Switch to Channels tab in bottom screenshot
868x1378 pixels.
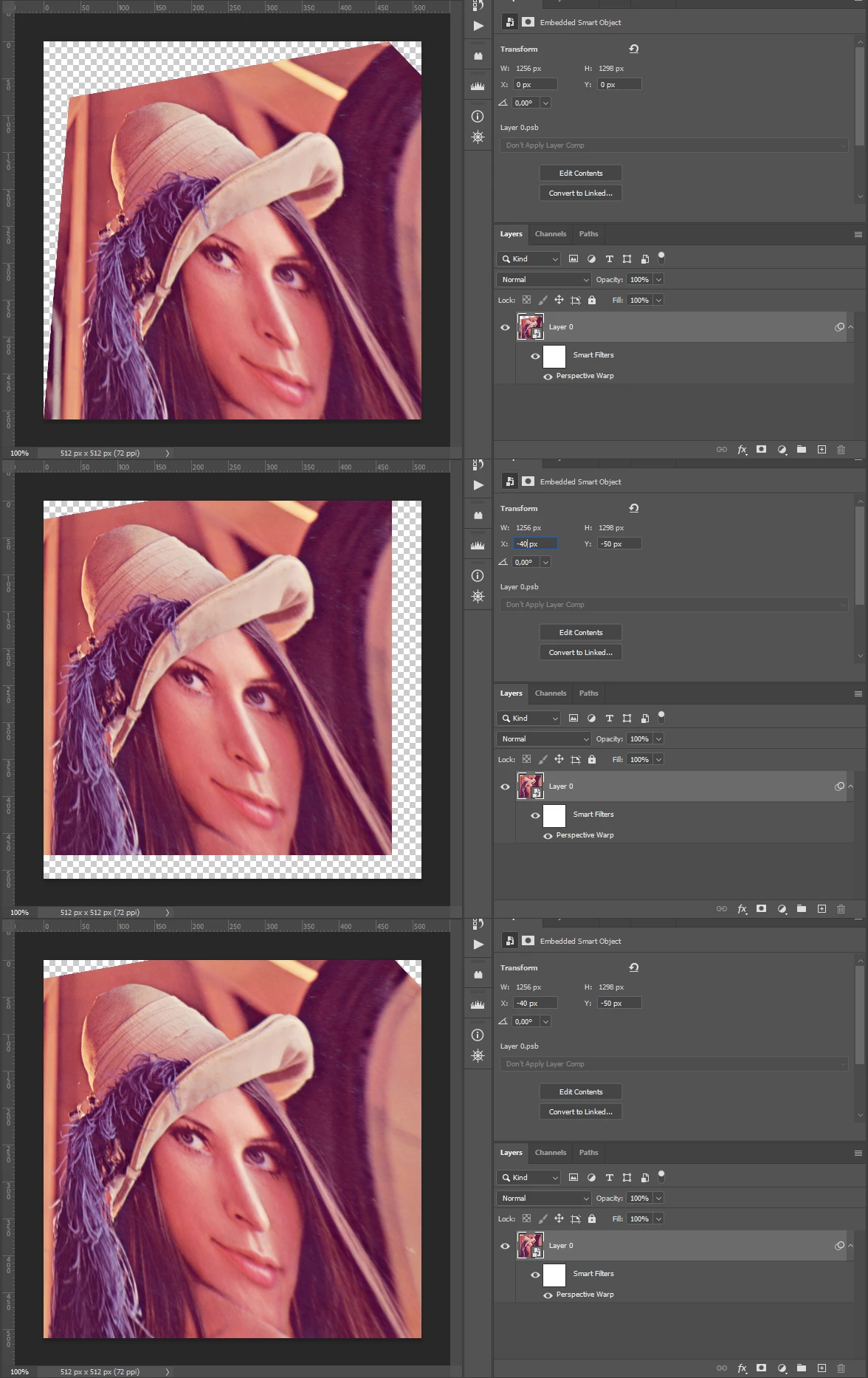(x=551, y=1153)
